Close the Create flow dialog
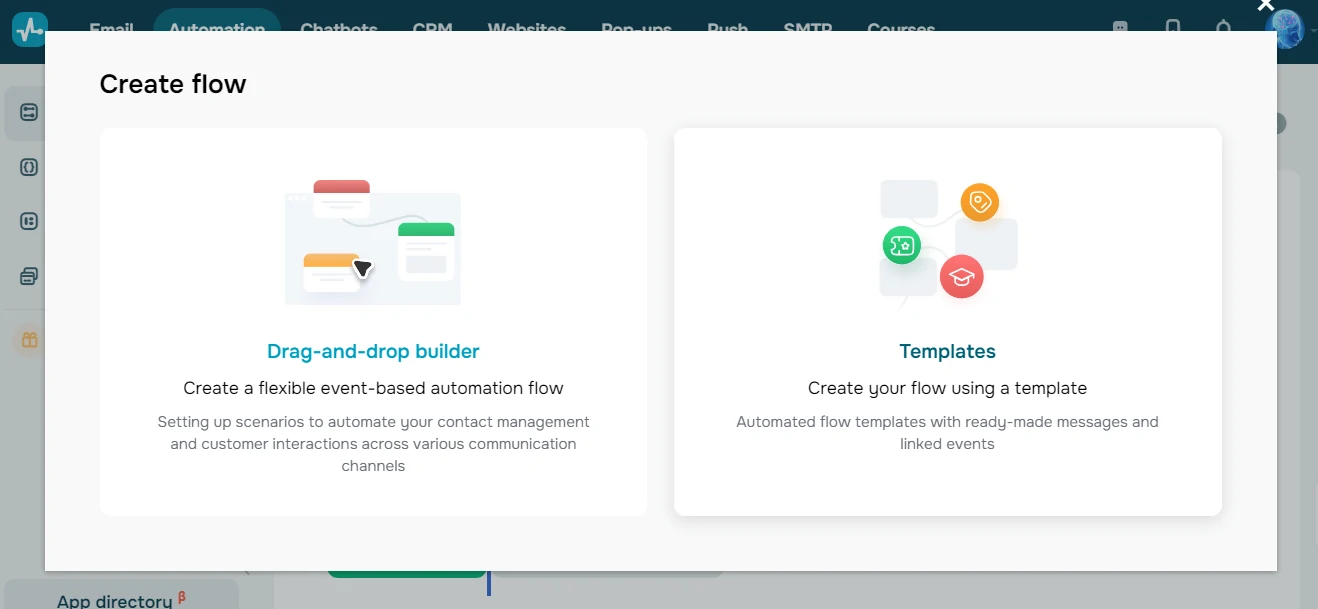The height and width of the screenshot is (609, 1318). pyautogui.click(x=1265, y=6)
